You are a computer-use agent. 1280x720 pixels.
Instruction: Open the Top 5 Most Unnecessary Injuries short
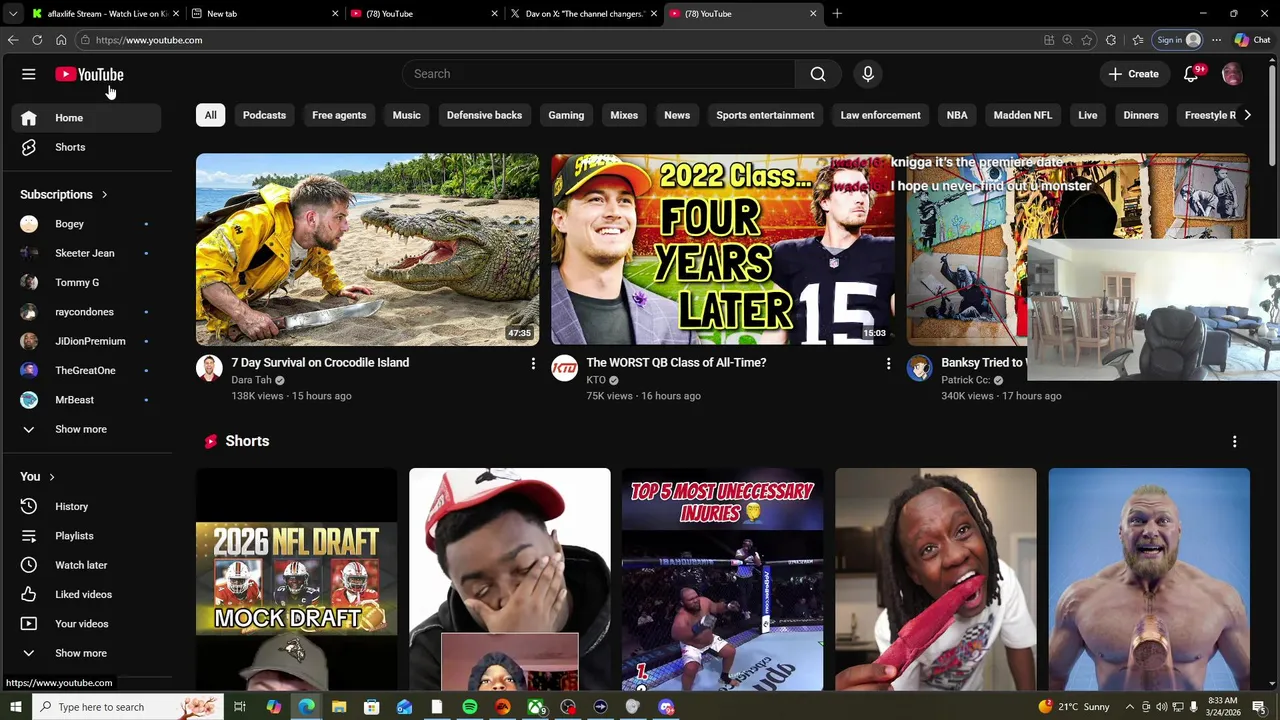(722, 579)
